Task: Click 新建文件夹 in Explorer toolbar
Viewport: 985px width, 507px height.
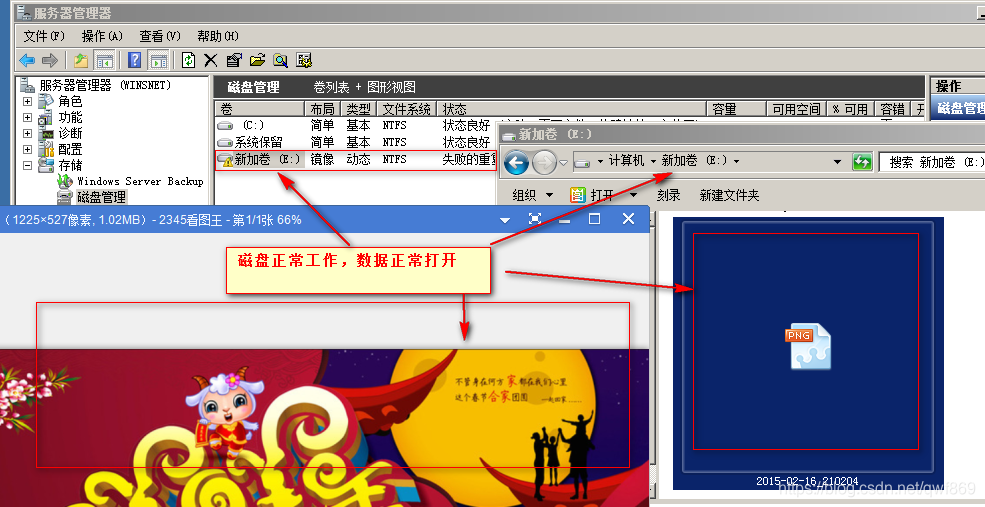Action: [x=729, y=195]
